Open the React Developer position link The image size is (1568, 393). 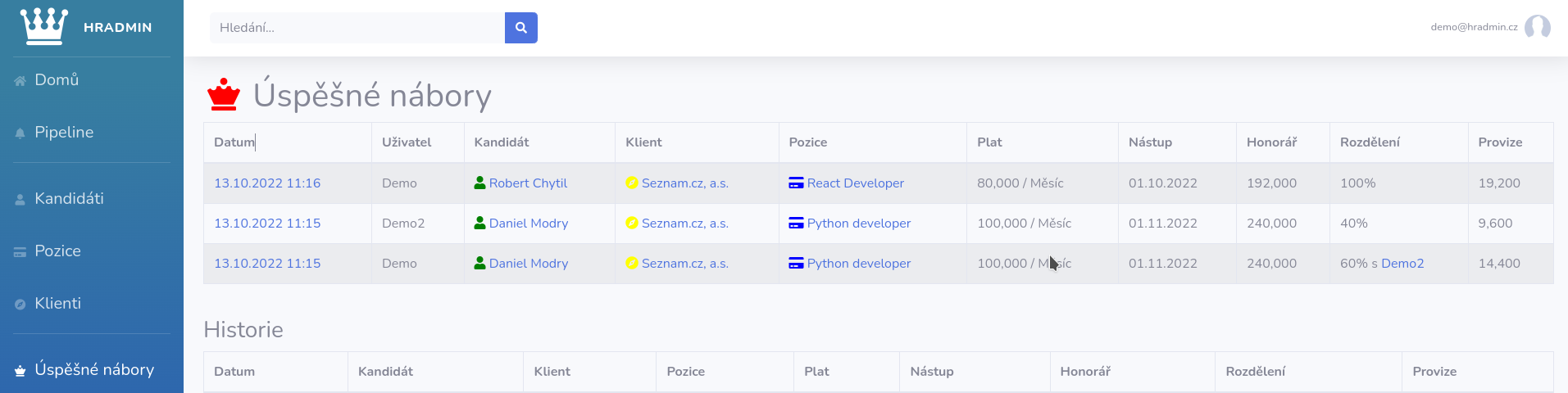click(856, 183)
